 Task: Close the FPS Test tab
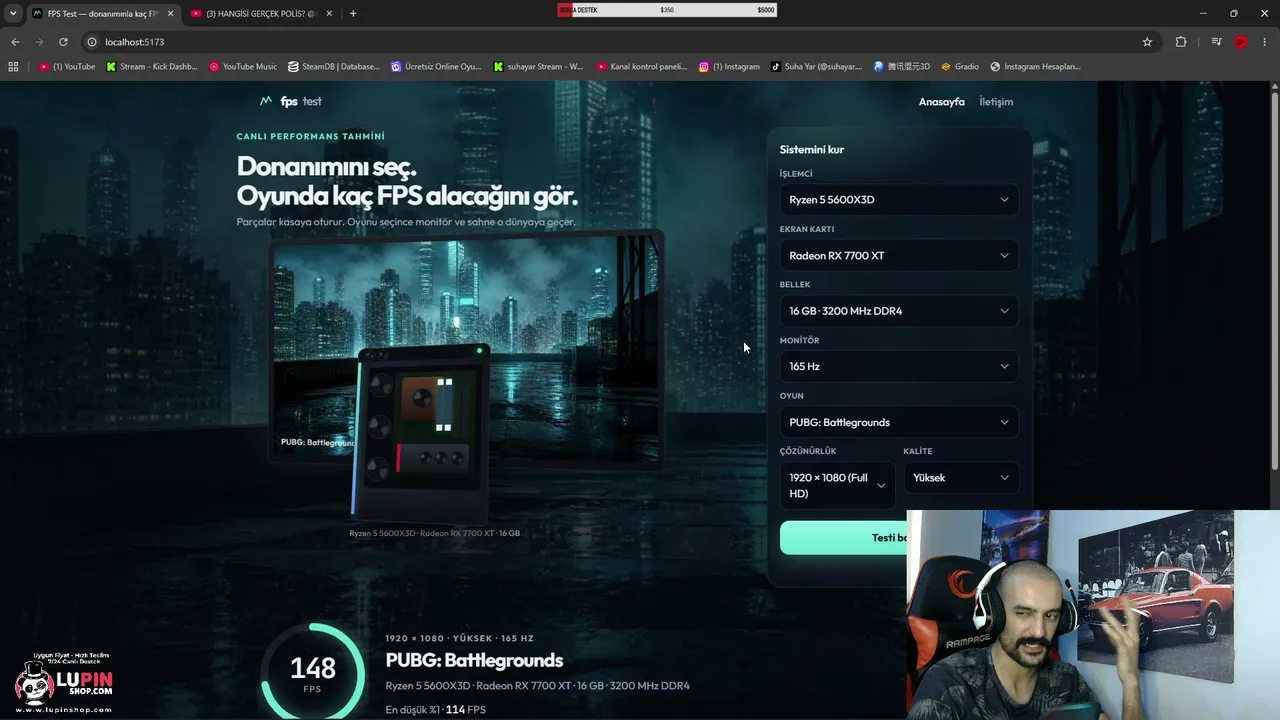(x=170, y=13)
